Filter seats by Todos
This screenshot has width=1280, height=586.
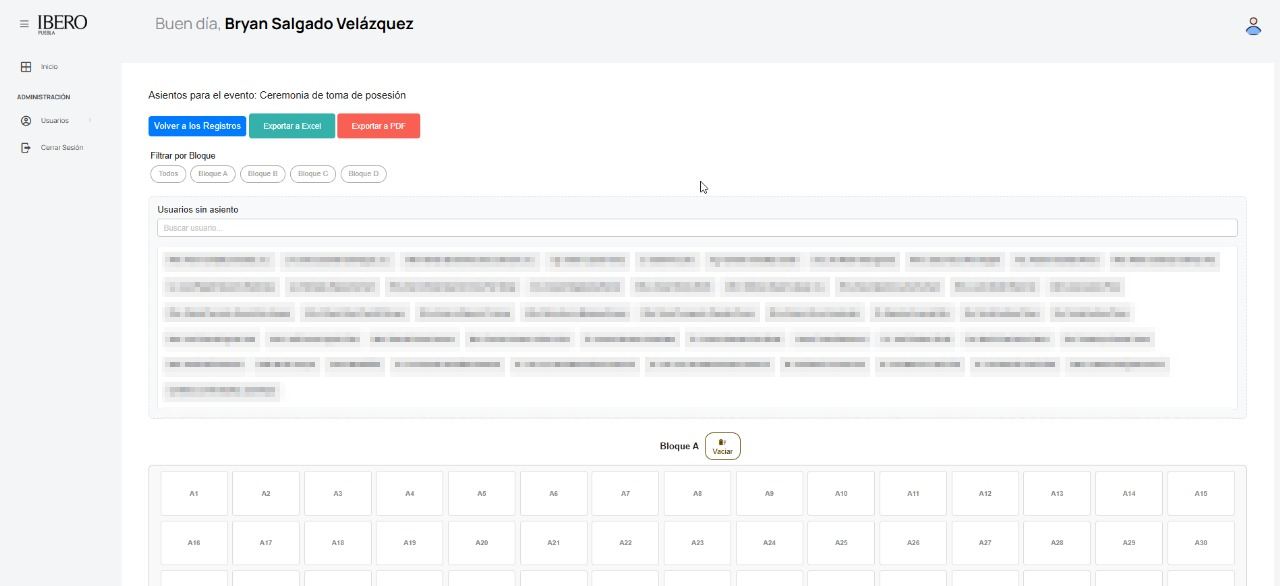tap(168, 174)
